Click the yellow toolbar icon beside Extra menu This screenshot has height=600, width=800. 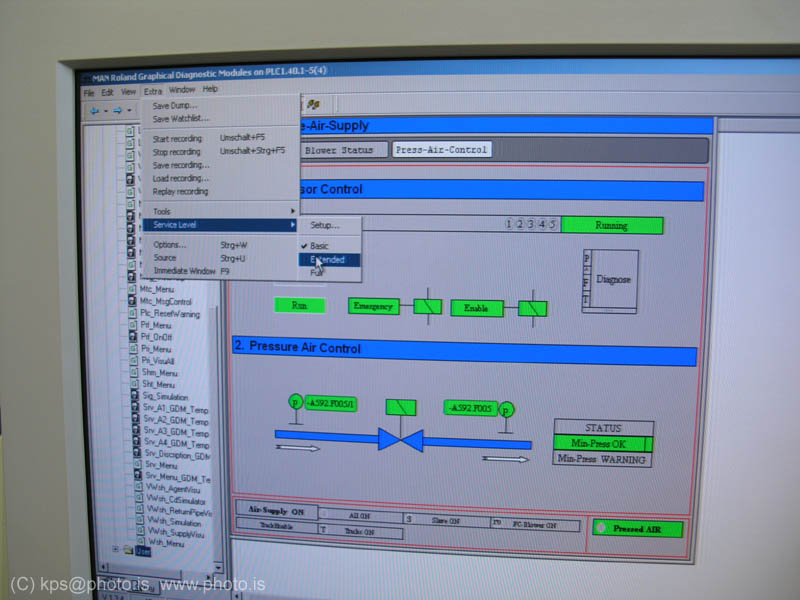coord(313,105)
